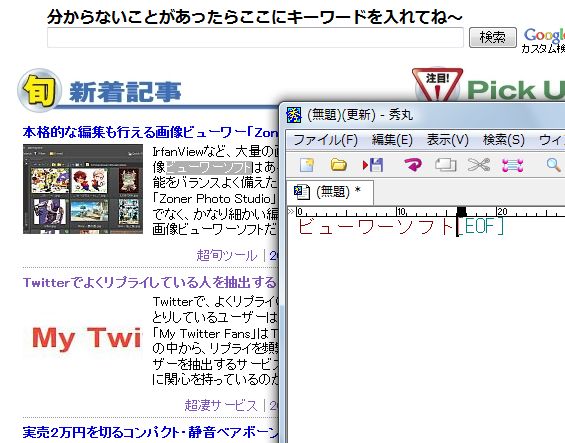The width and height of the screenshot is (565, 443).
Task: Click the pink paste icon beside scissors
Action: (512, 165)
